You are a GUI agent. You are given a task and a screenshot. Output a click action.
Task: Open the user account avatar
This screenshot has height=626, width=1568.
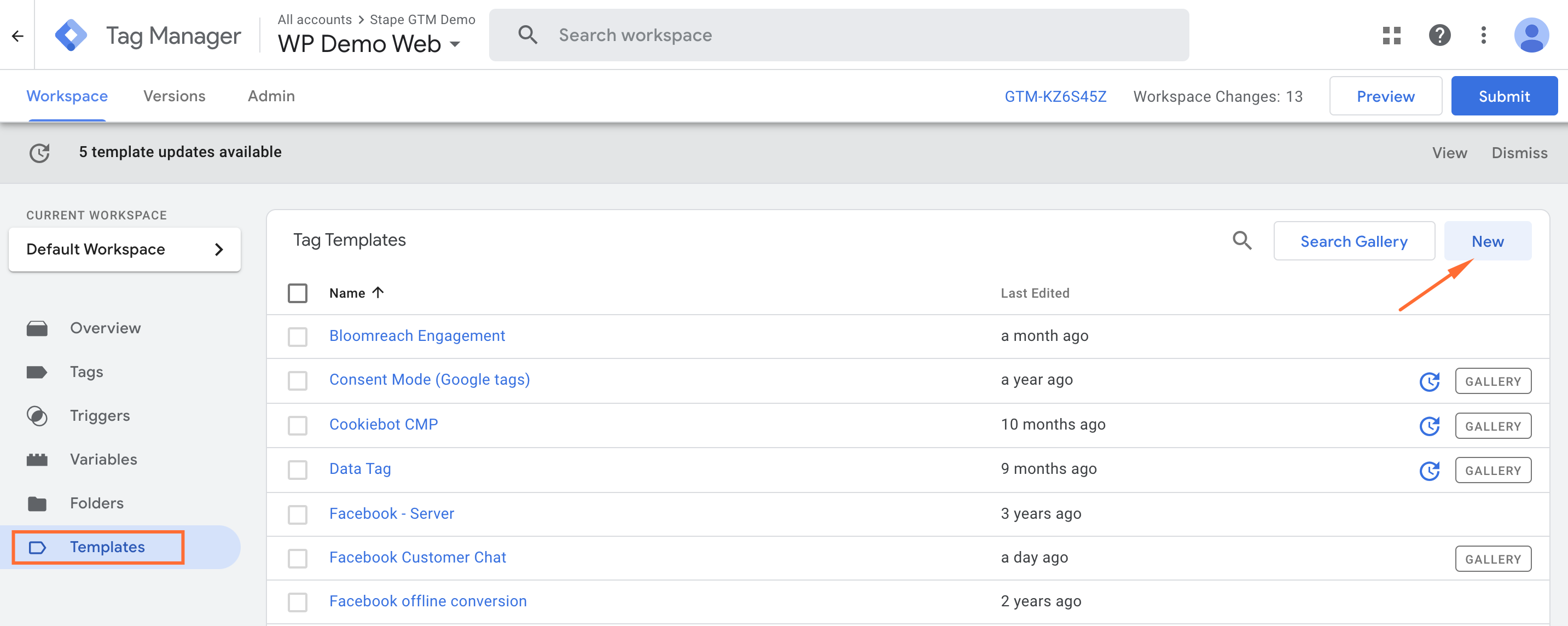(x=1532, y=34)
